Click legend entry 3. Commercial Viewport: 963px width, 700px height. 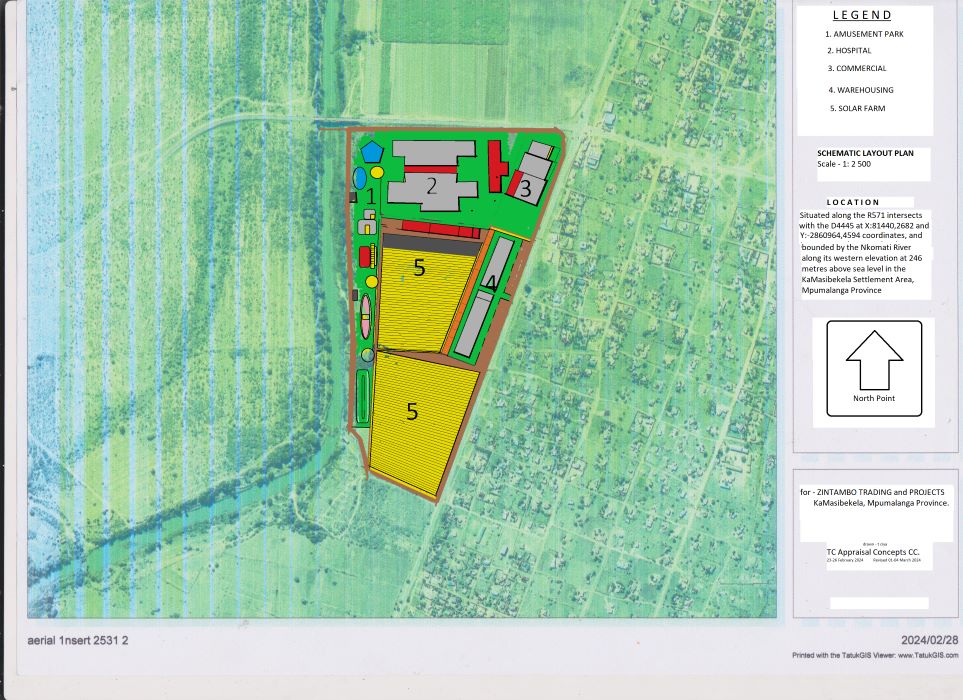coord(857,69)
